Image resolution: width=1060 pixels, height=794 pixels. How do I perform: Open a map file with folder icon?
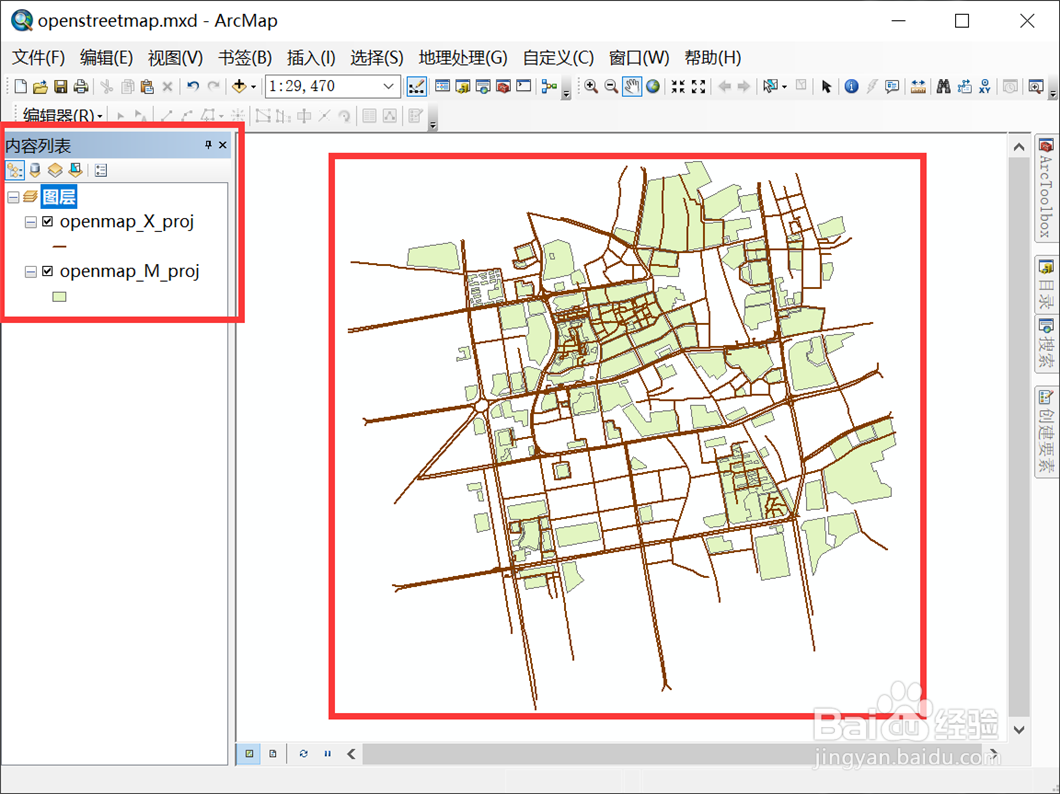(x=41, y=86)
